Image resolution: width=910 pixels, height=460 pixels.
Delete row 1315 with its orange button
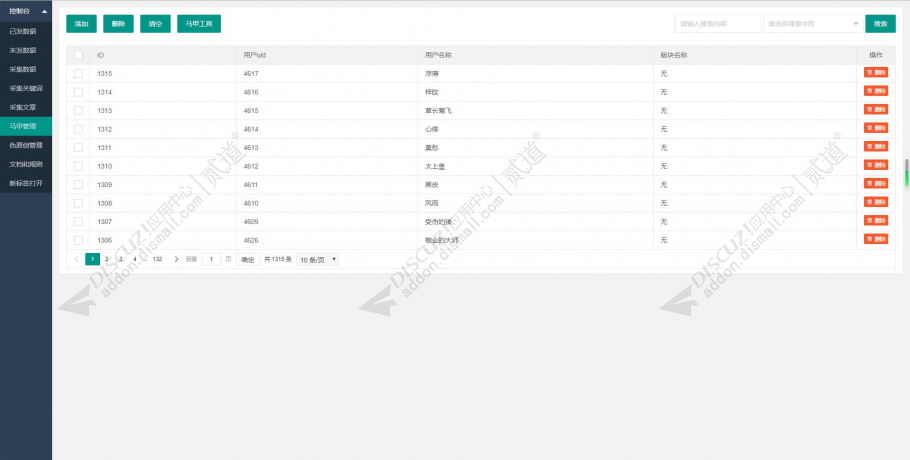pyautogui.click(x=876, y=73)
